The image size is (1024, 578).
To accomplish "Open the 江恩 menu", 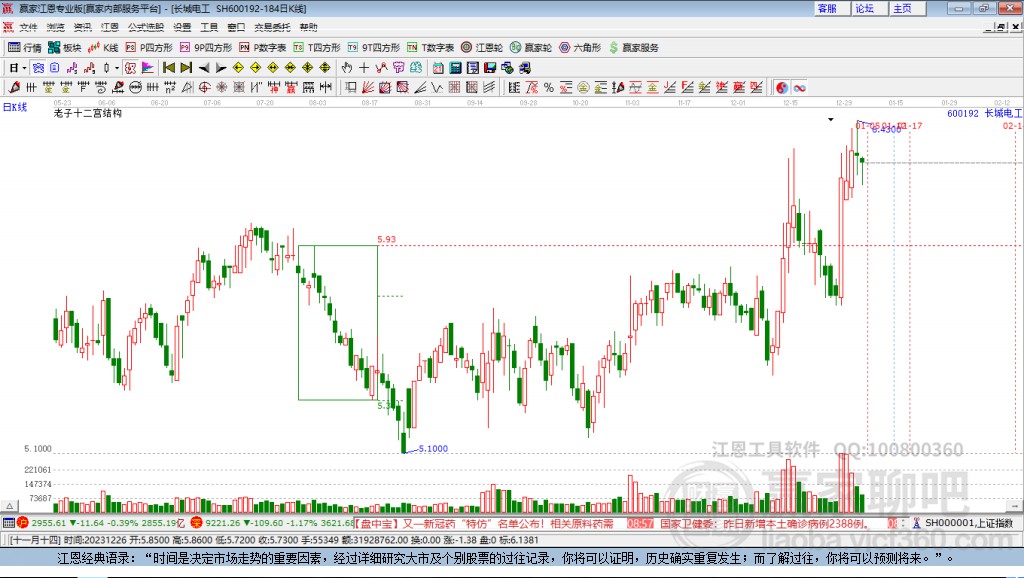I will click(110, 27).
